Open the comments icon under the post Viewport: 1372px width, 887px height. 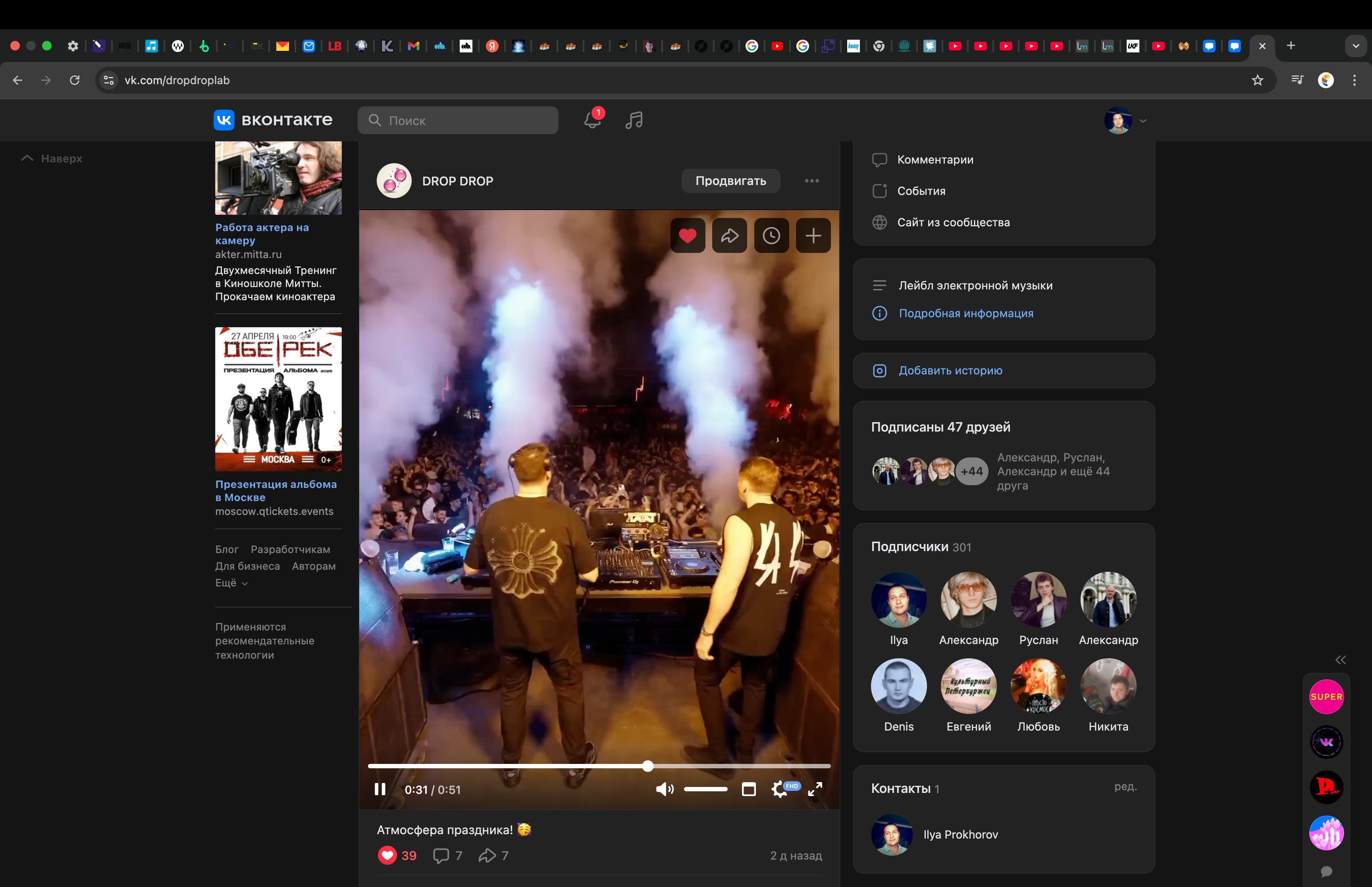pos(441,855)
